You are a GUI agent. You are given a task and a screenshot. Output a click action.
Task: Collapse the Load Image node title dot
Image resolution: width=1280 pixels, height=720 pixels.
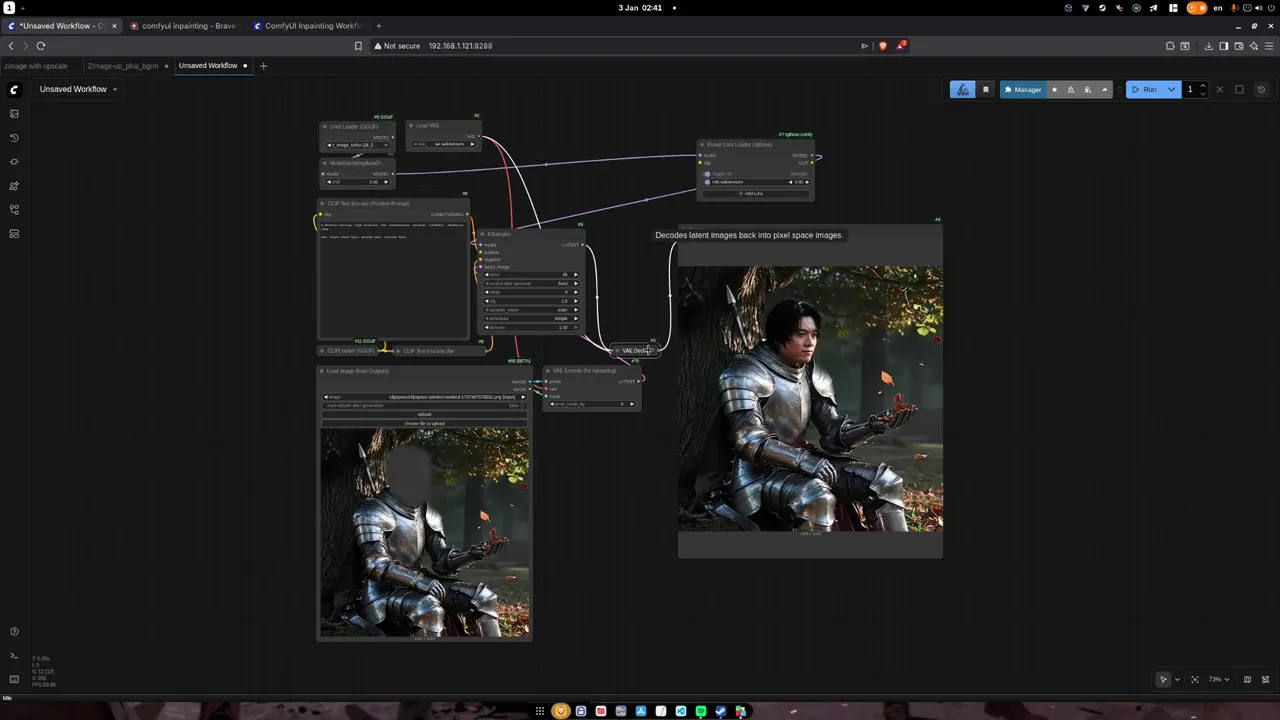pos(322,371)
